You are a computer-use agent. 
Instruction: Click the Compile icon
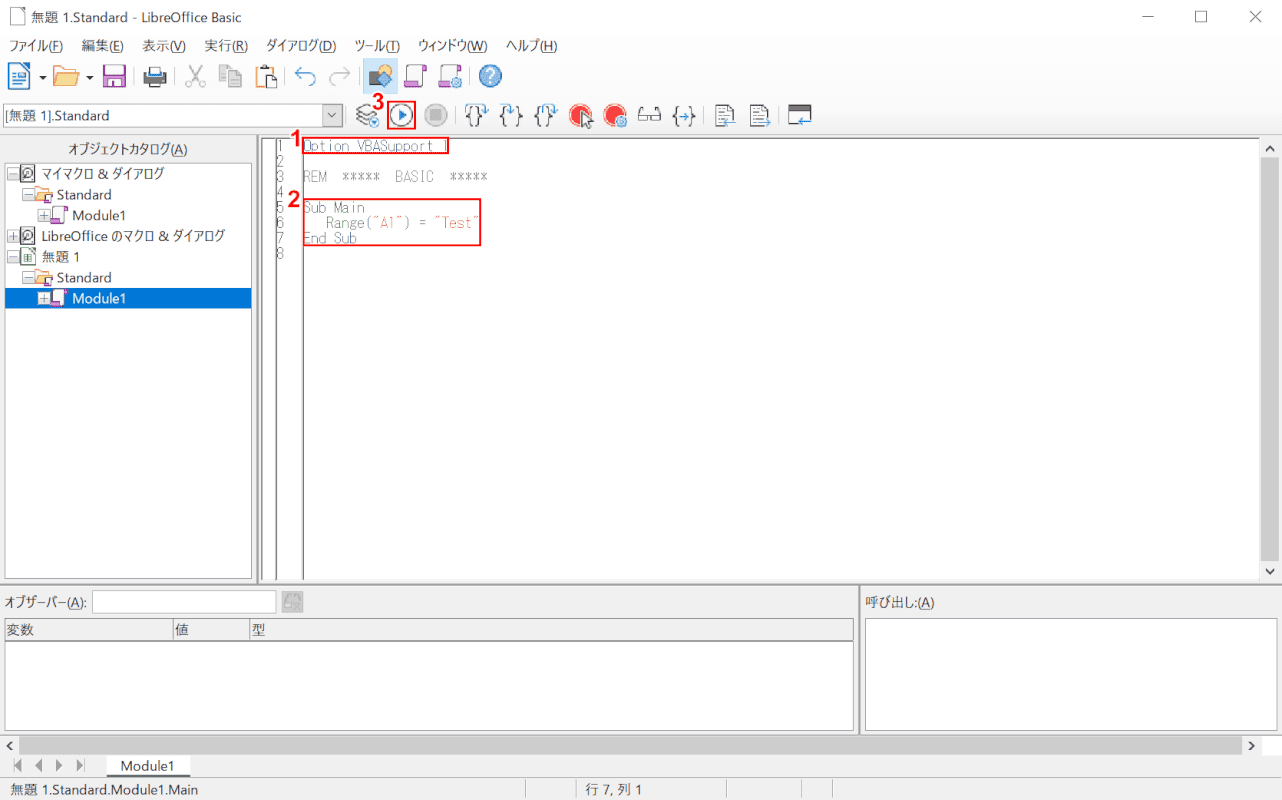[367, 116]
